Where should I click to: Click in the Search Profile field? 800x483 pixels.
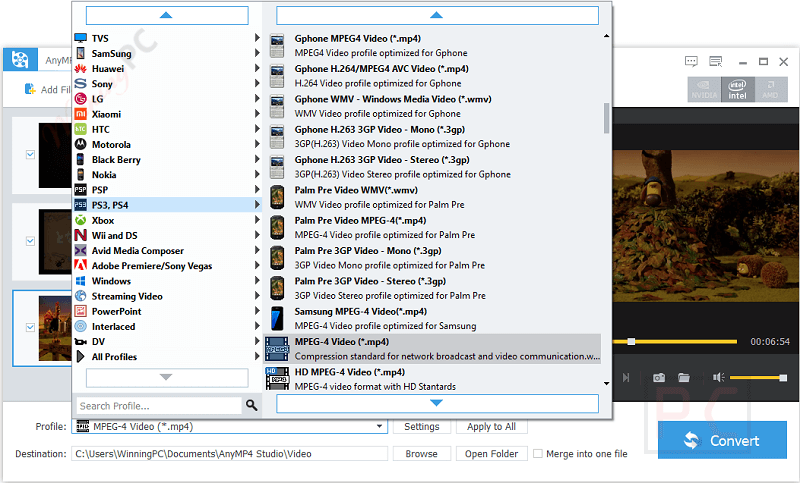click(x=159, y=405)
